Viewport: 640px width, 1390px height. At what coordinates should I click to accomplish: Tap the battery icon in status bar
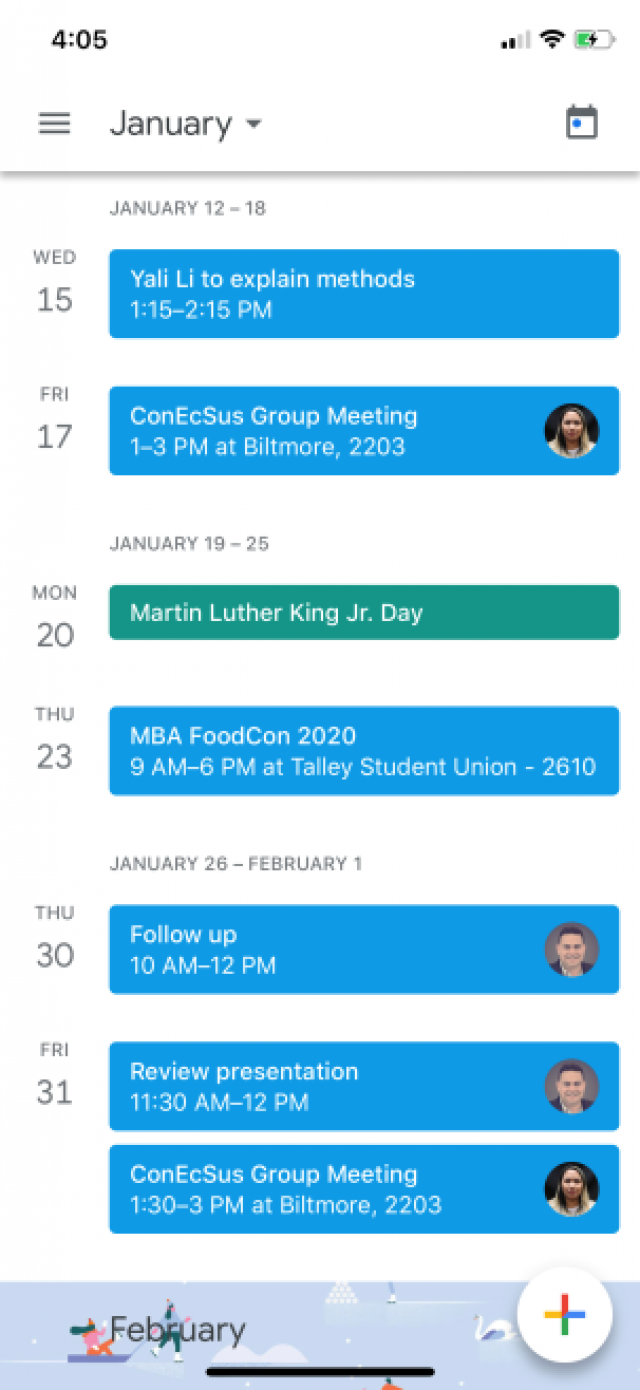(x=592, y=40)
